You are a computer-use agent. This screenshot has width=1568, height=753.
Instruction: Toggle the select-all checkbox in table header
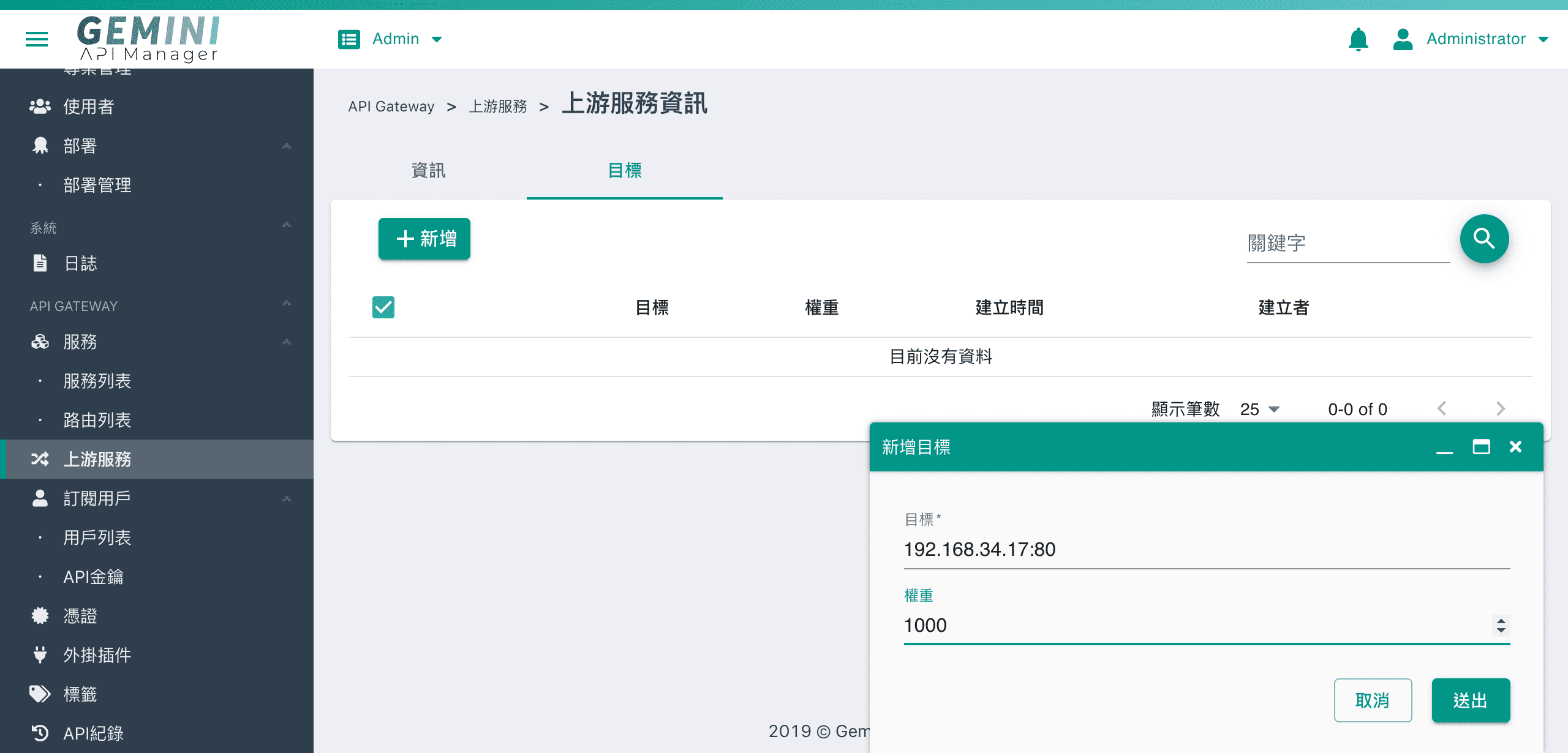pyautogui.click(x=383, y=307)
